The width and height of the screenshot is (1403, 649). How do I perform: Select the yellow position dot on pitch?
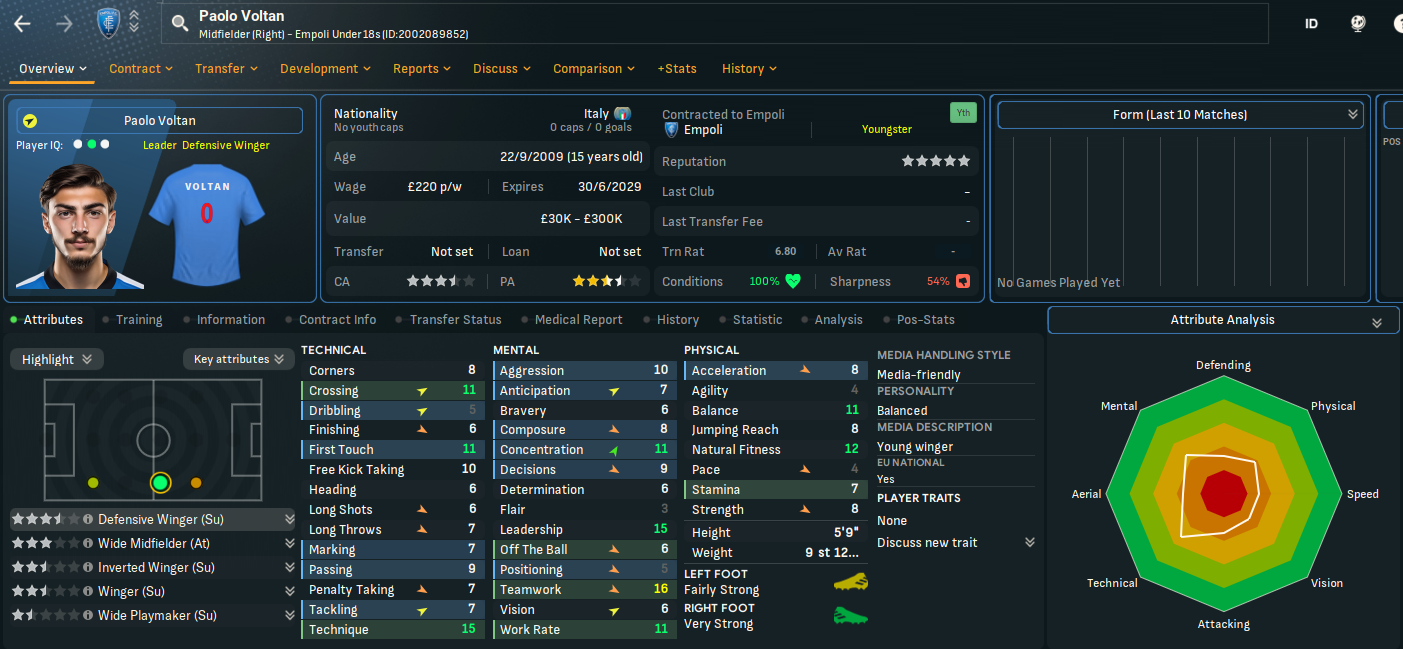(93, 483)
